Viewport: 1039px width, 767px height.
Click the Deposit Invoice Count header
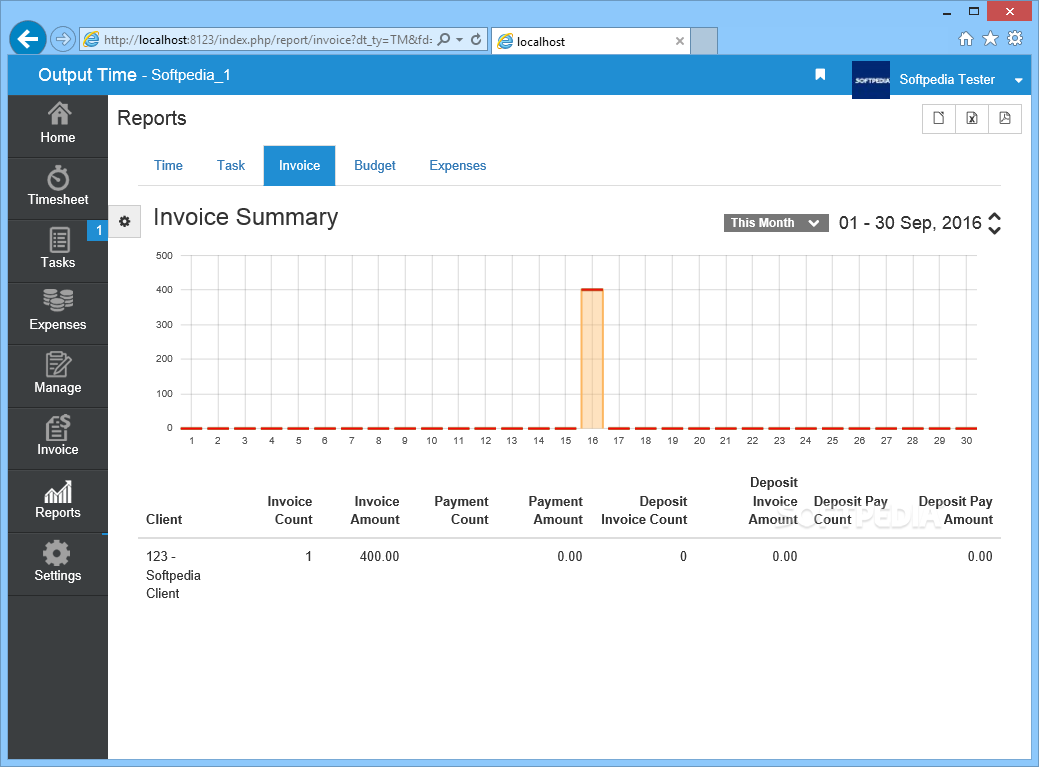click(x=644, y=511)
